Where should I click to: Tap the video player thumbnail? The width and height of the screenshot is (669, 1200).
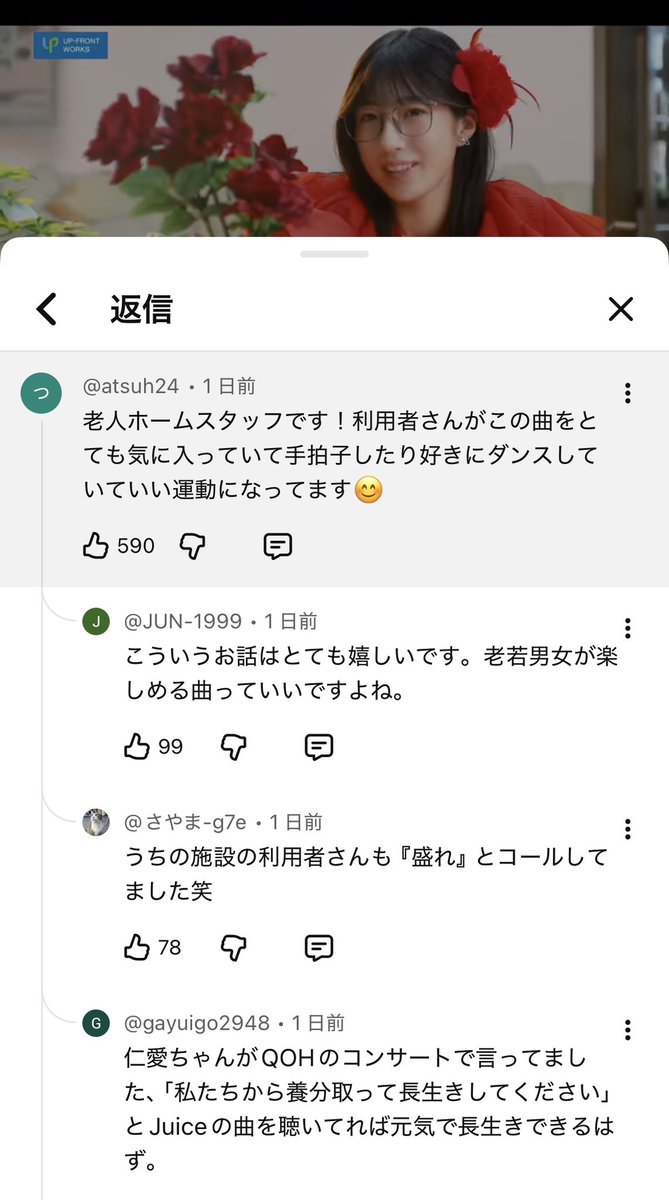(x=334, y=130)
